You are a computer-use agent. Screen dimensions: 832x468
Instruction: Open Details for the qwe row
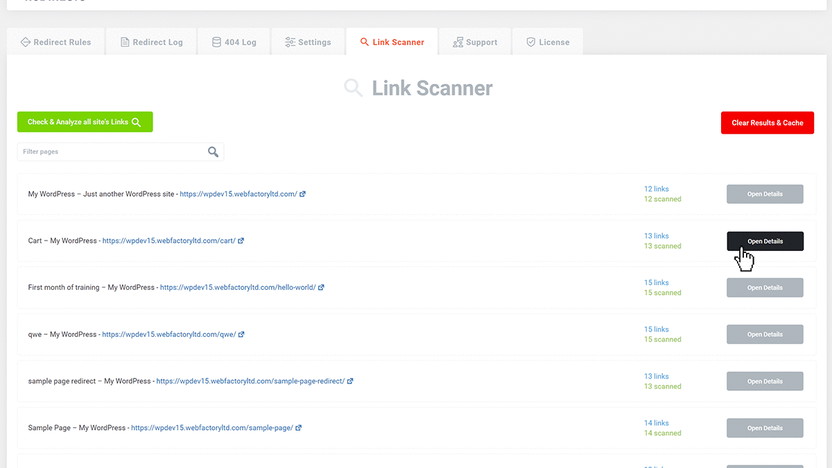(x=765, y=334)
